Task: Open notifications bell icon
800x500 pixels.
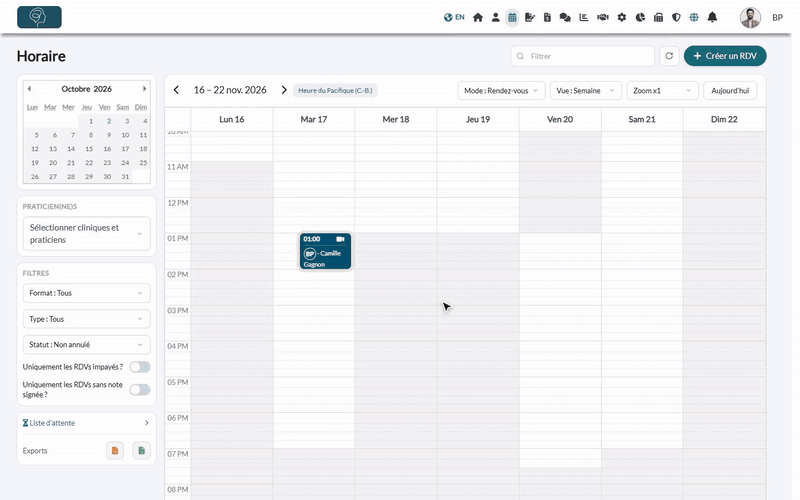Action: pos(712,17)
